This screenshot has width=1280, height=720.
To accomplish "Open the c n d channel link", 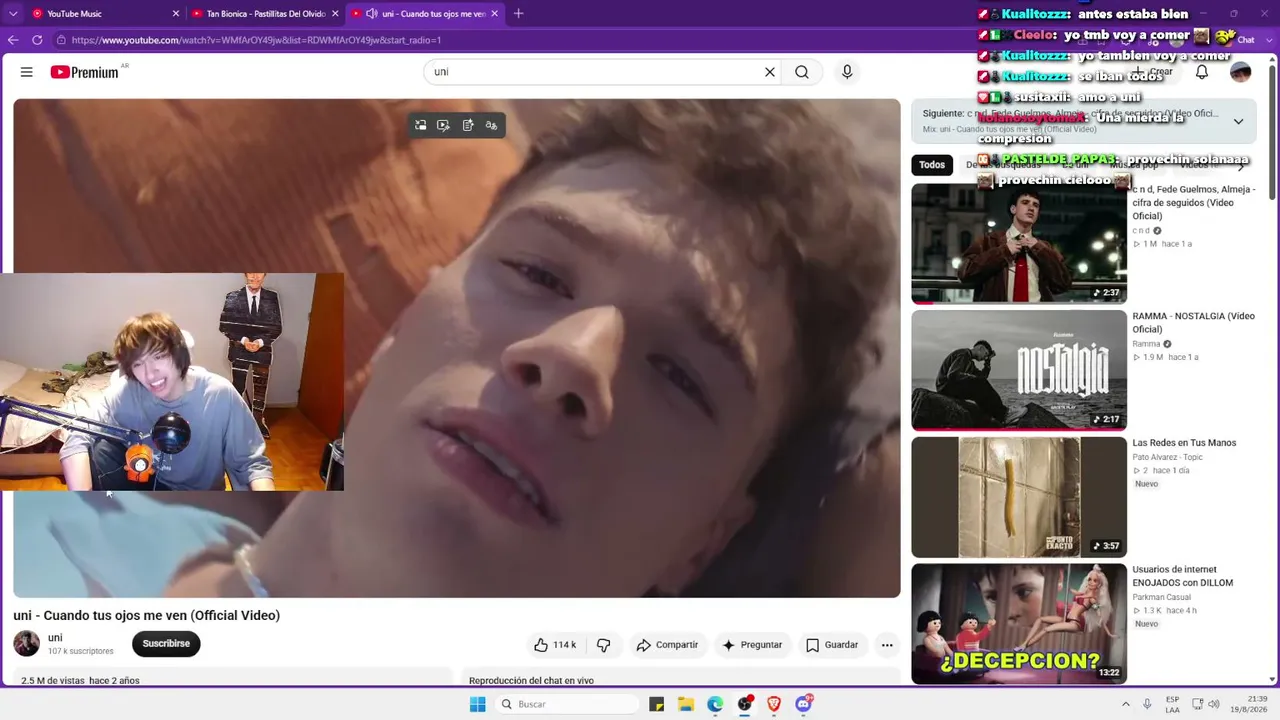I will pyautogui.click(x=1141, y=231).
